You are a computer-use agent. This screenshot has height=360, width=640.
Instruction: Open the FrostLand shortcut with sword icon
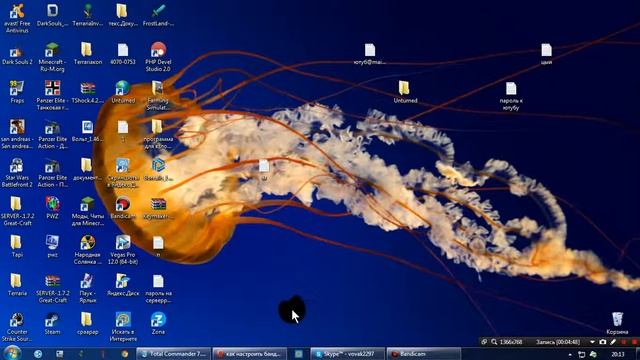pos(158,16)
